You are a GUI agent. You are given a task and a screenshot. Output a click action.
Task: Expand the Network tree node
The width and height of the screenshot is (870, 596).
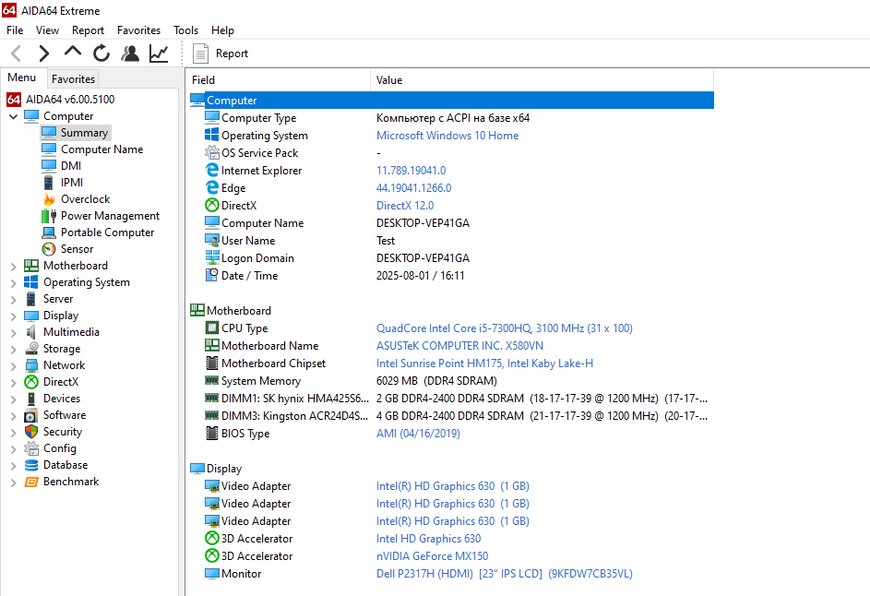click(x=13, y=366)
